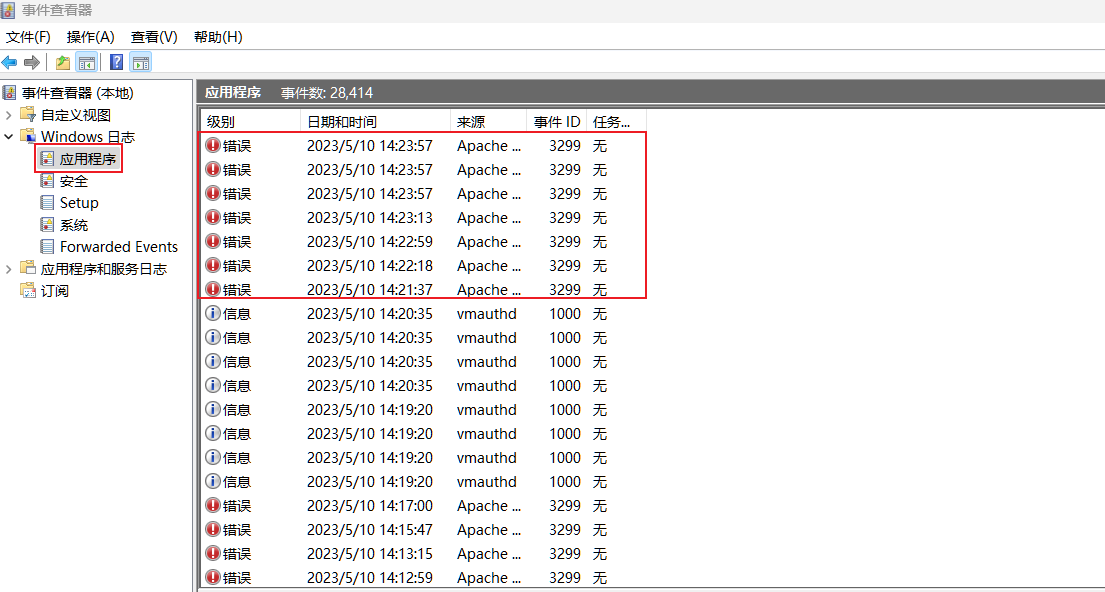Click the Forward arrow toolbar icon
1105x592 pixels.
(31, 63)
